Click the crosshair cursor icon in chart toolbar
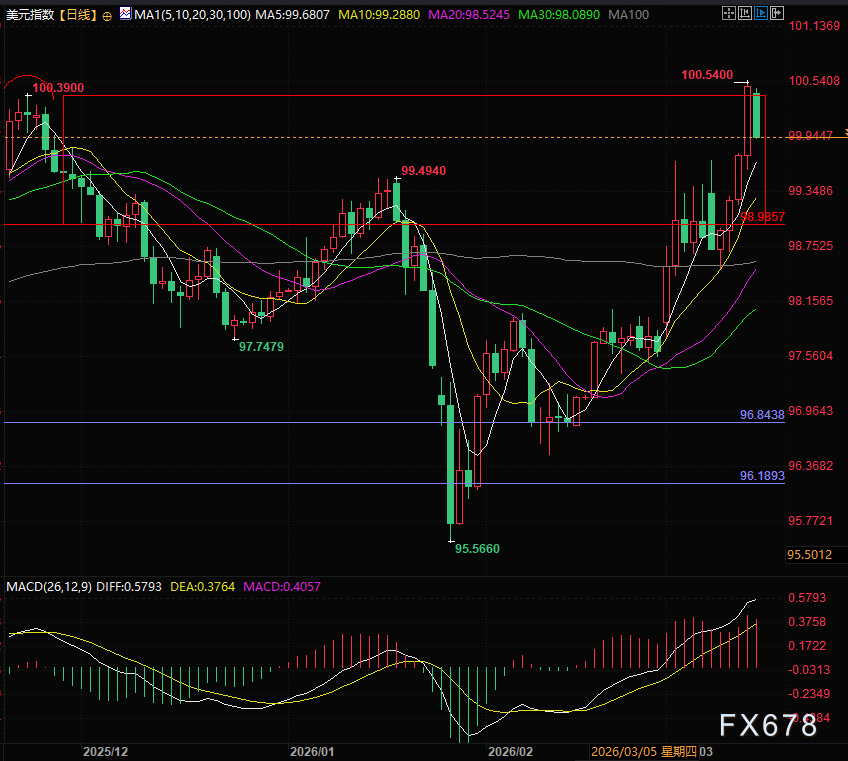Screen dimensions: 848x761 728,14
